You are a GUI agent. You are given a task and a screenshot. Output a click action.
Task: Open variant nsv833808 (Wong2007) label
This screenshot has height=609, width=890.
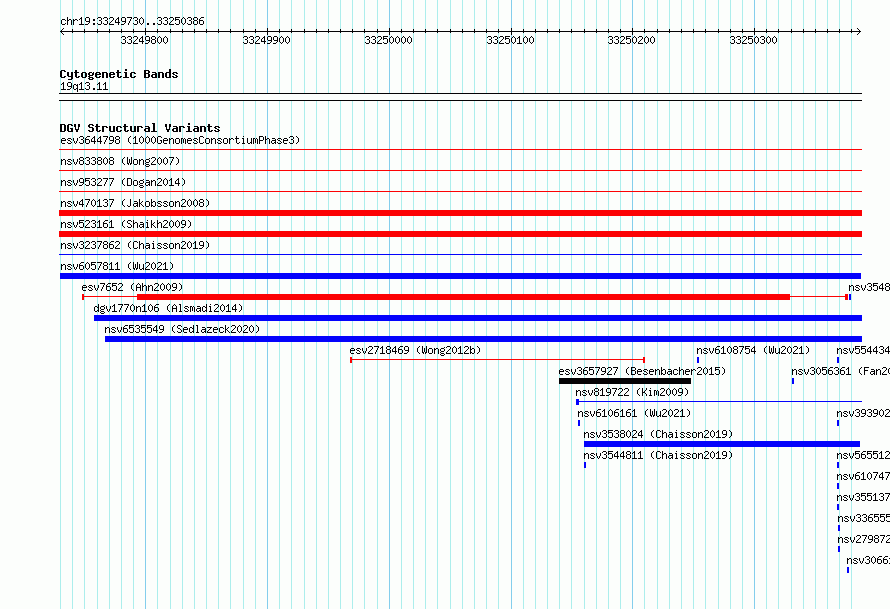point(120,161)
